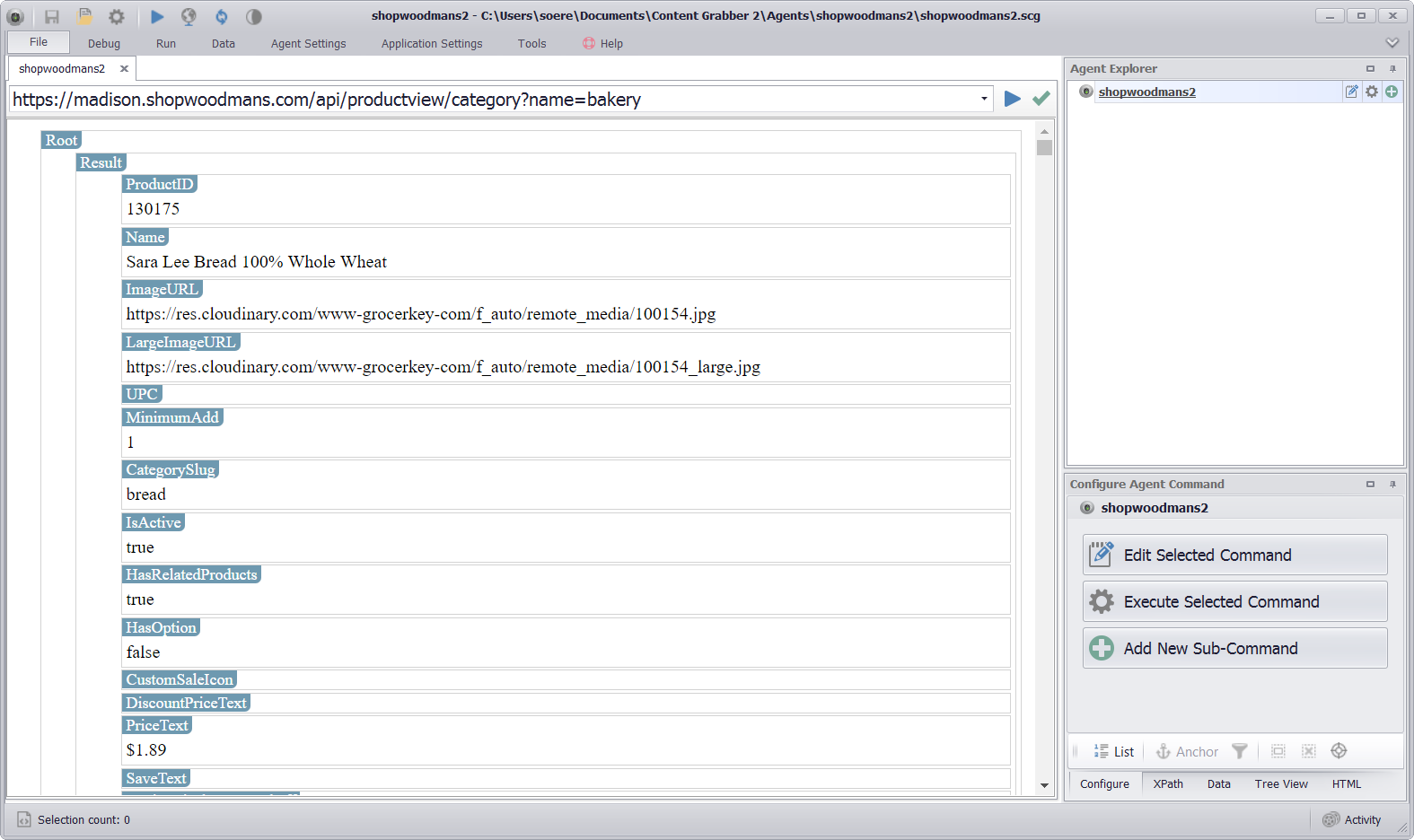Toggle the List selection mode
The image size is (1414, 840).
(1113, 752)
